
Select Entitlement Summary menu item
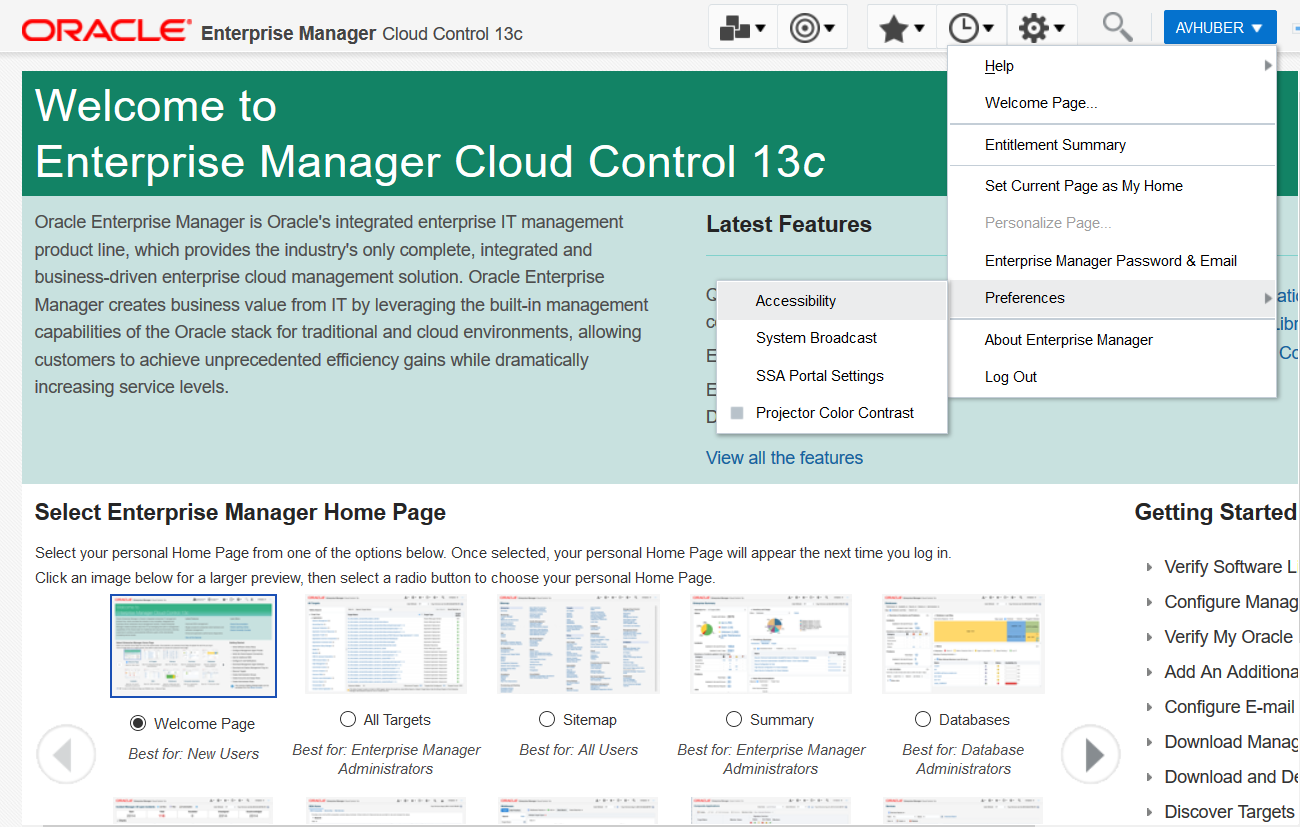coord(1112,145)
